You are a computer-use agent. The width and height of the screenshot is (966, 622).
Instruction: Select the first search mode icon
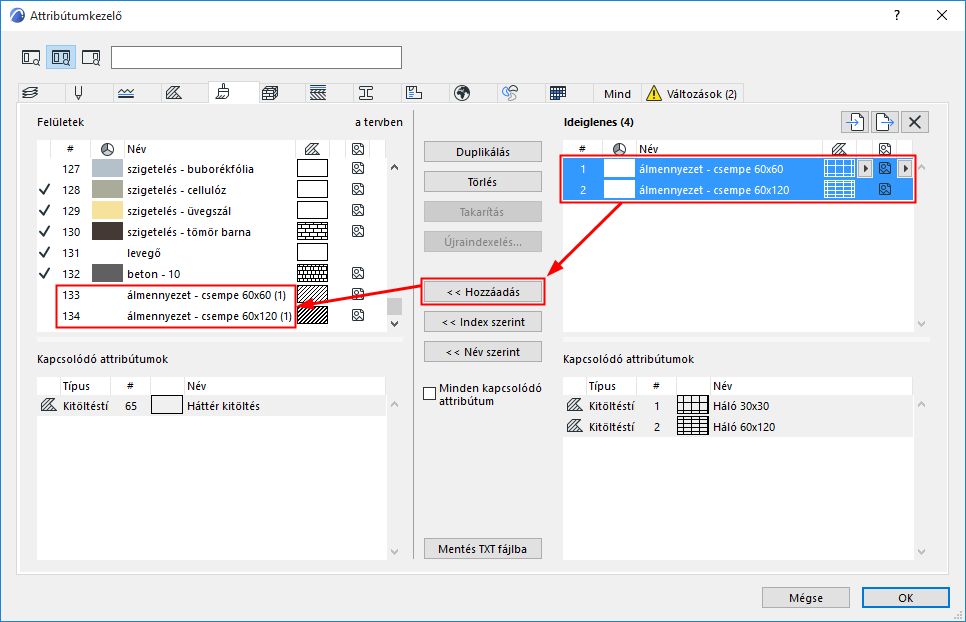tap(31, 58)
